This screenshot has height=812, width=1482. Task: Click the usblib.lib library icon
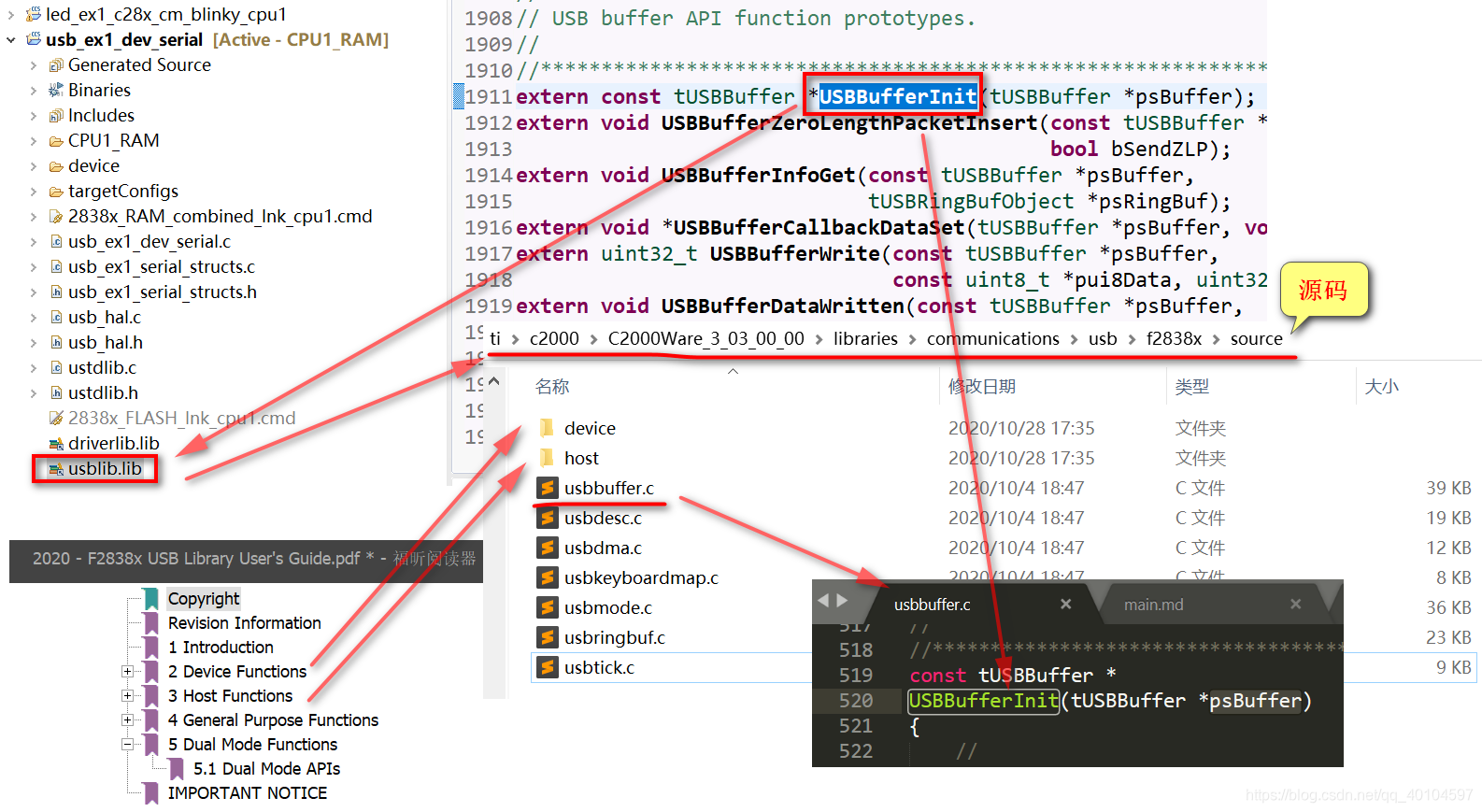point(56,468)
